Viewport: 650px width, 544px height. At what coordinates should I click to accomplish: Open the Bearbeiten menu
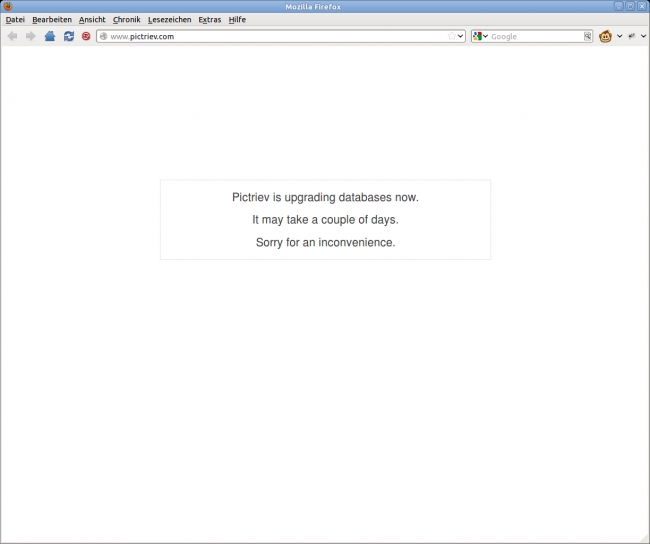pyautogui.click(x=52, y=19)
